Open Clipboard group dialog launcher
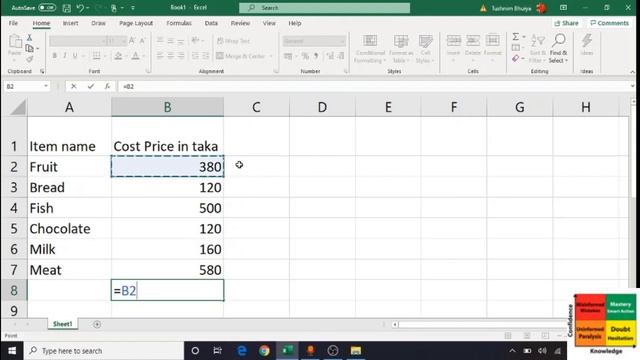This screenshot has height=360, width=640. 42,71
